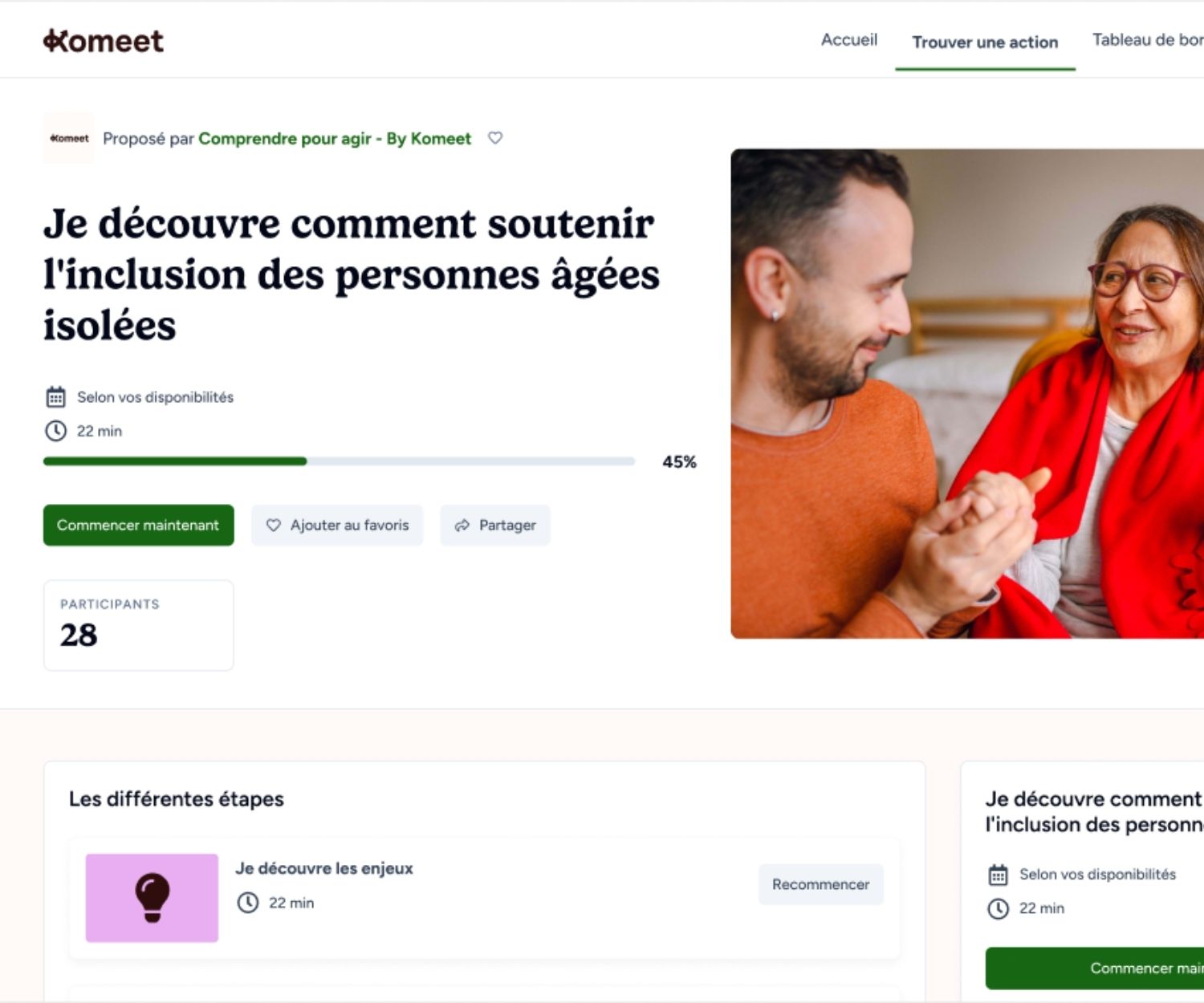Click the Participants 28 card
This screenshot has height=1003, width=1204.
pos(138,625)
